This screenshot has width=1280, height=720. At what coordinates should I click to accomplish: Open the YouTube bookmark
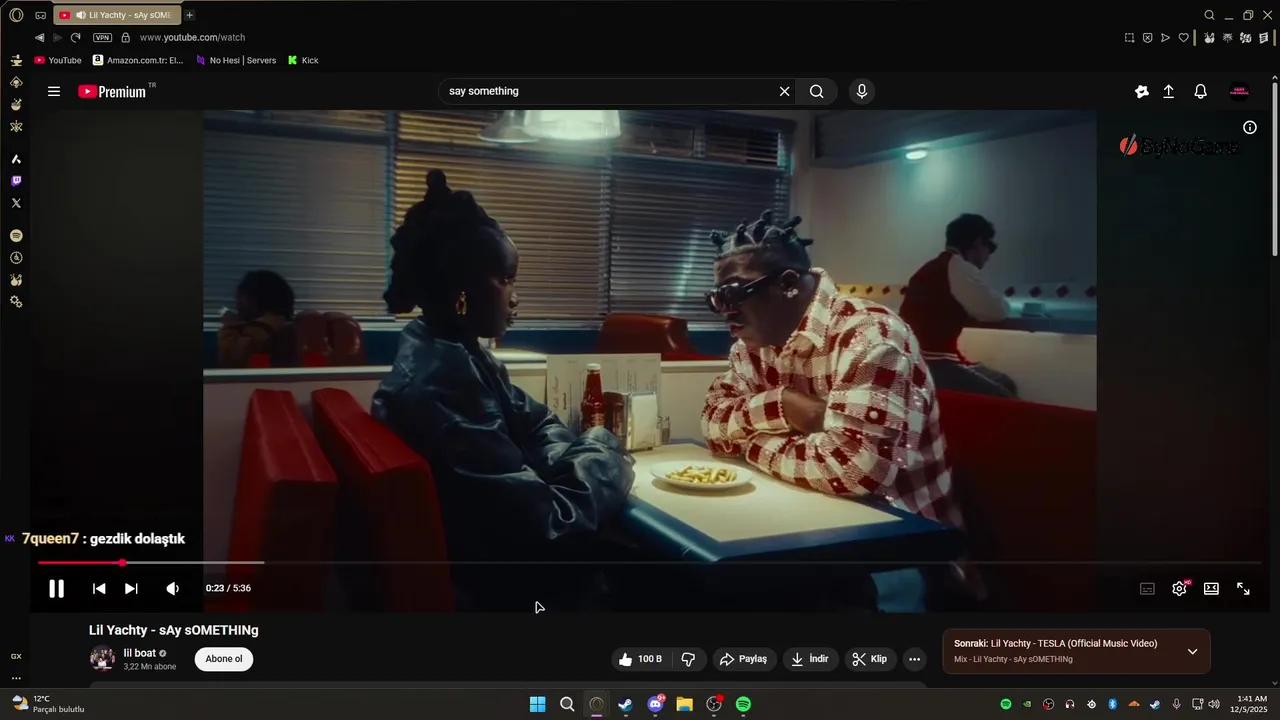point(58,60)
